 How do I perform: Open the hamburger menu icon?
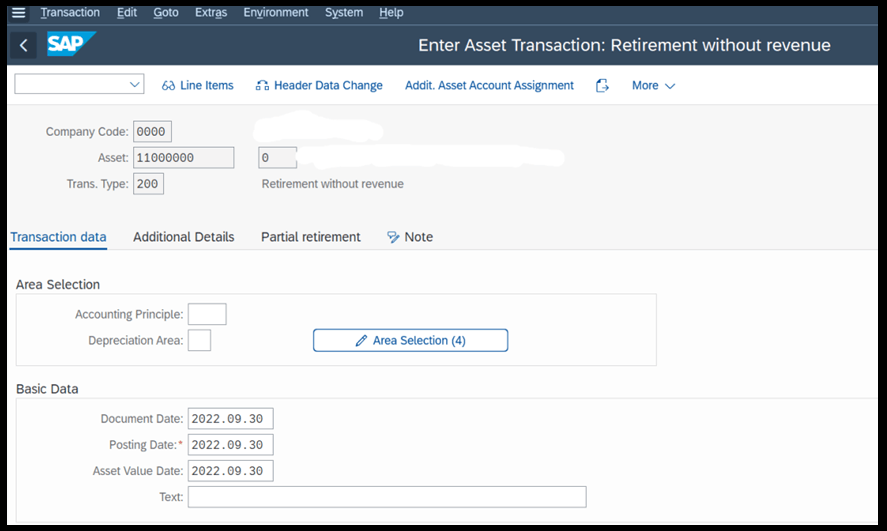[19, 12]
